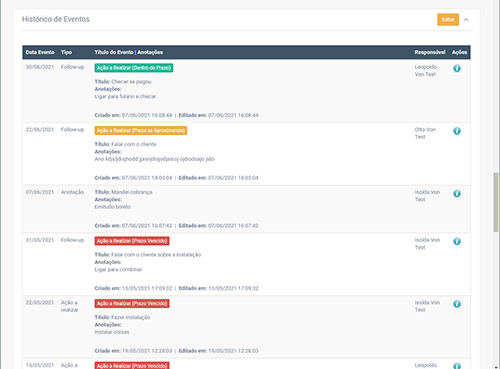This screenshot has height=369, width=500.
Task: Click Prazo Vencido badge on 15/05/2021 row
Action: [132, 365]
